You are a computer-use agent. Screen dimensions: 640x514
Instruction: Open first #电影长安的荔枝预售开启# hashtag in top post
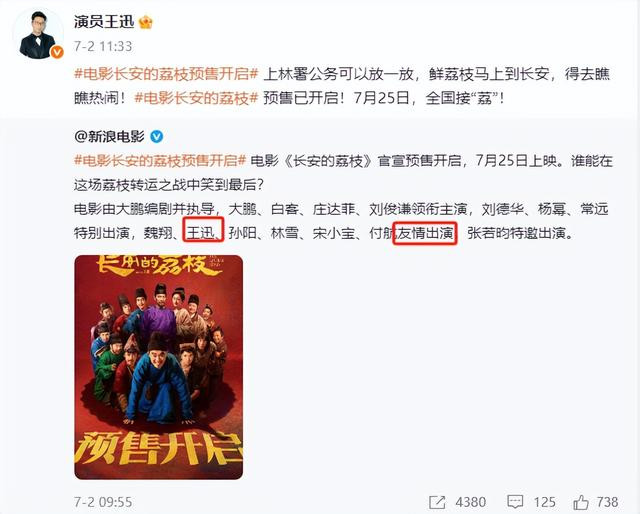pyautogui.click(x=166, y=74)
